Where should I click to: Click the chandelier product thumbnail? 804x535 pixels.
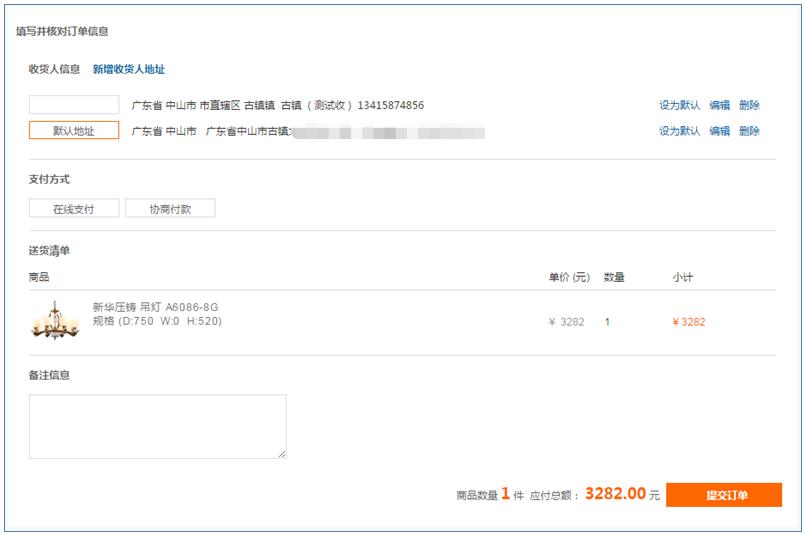coord(55,321)
